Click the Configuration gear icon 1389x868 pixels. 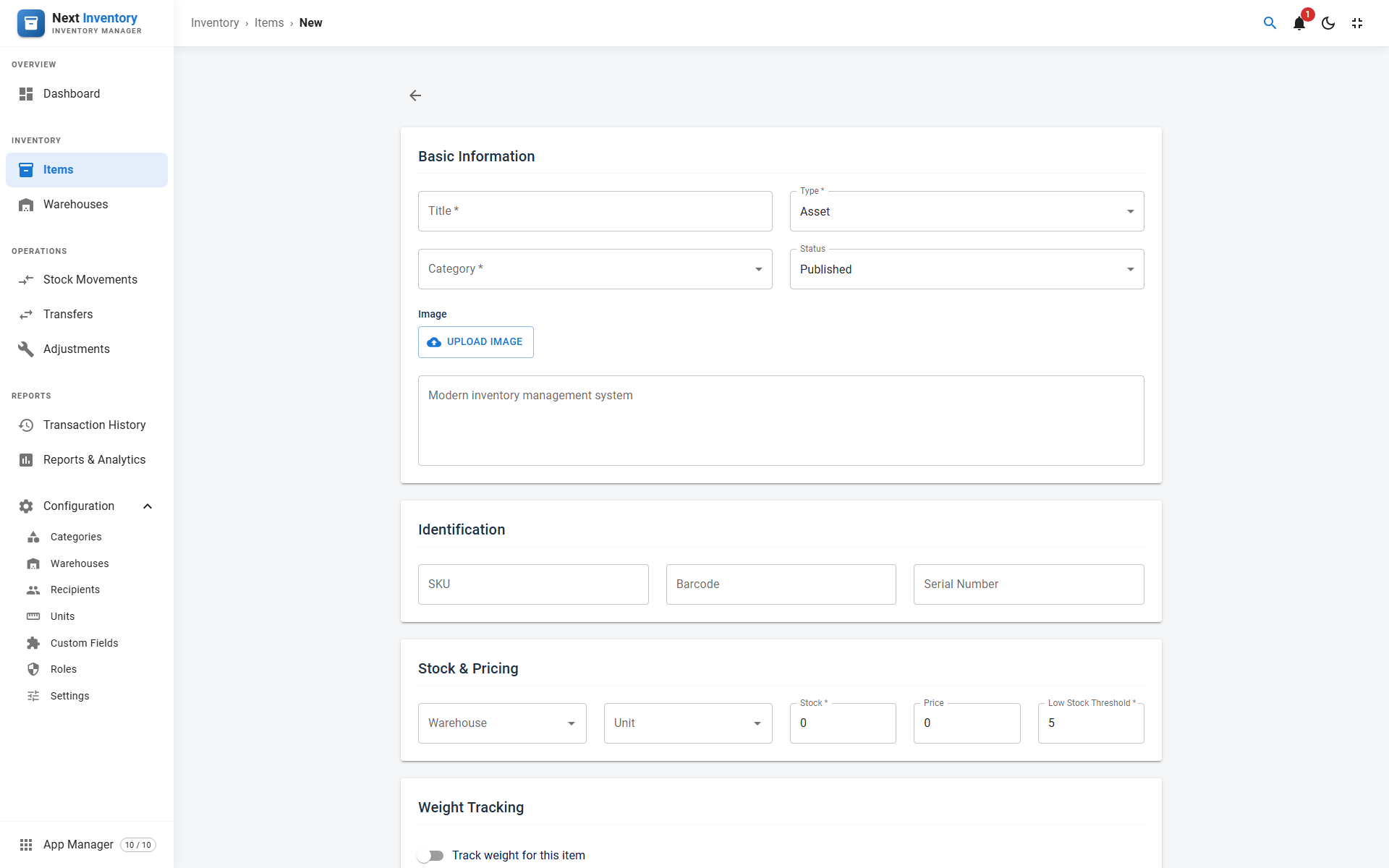click(x=26, y=506)
